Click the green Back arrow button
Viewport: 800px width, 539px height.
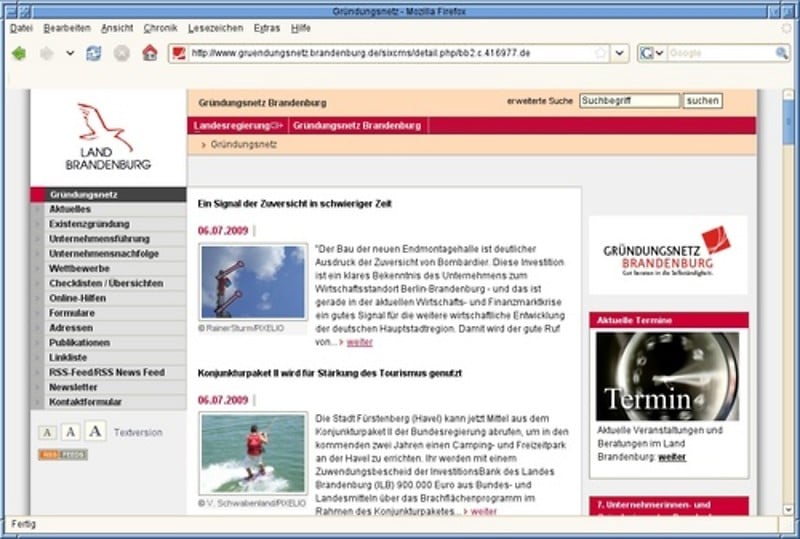(x=19, y=53)
